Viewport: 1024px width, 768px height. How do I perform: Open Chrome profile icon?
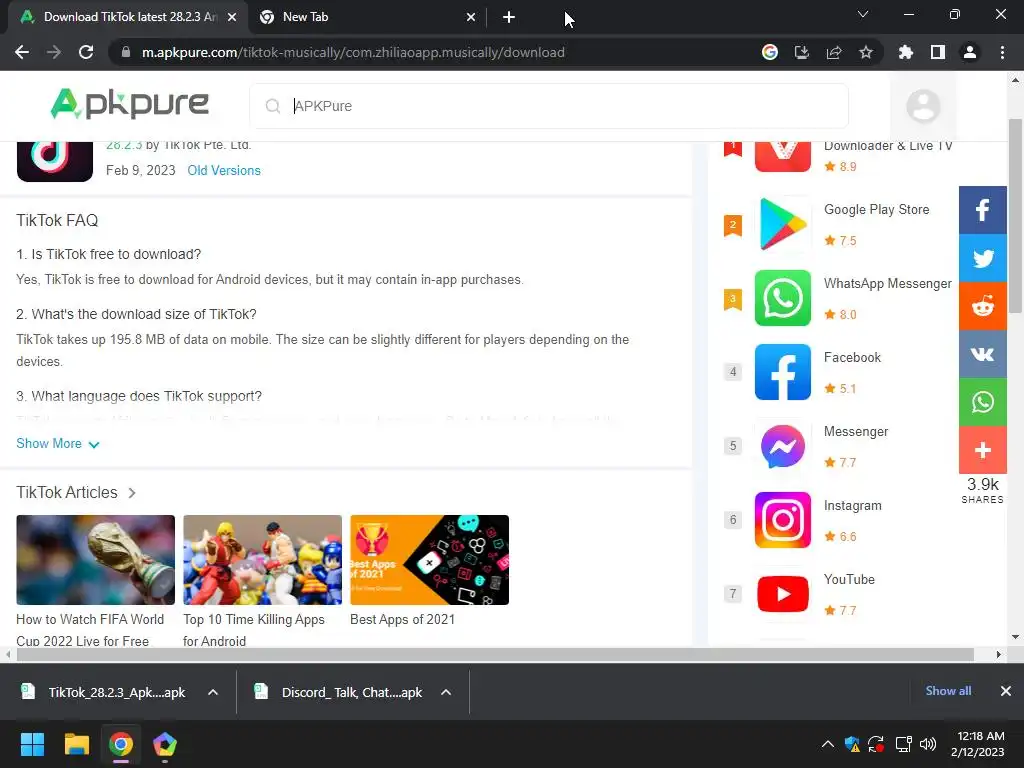(969, 52)
